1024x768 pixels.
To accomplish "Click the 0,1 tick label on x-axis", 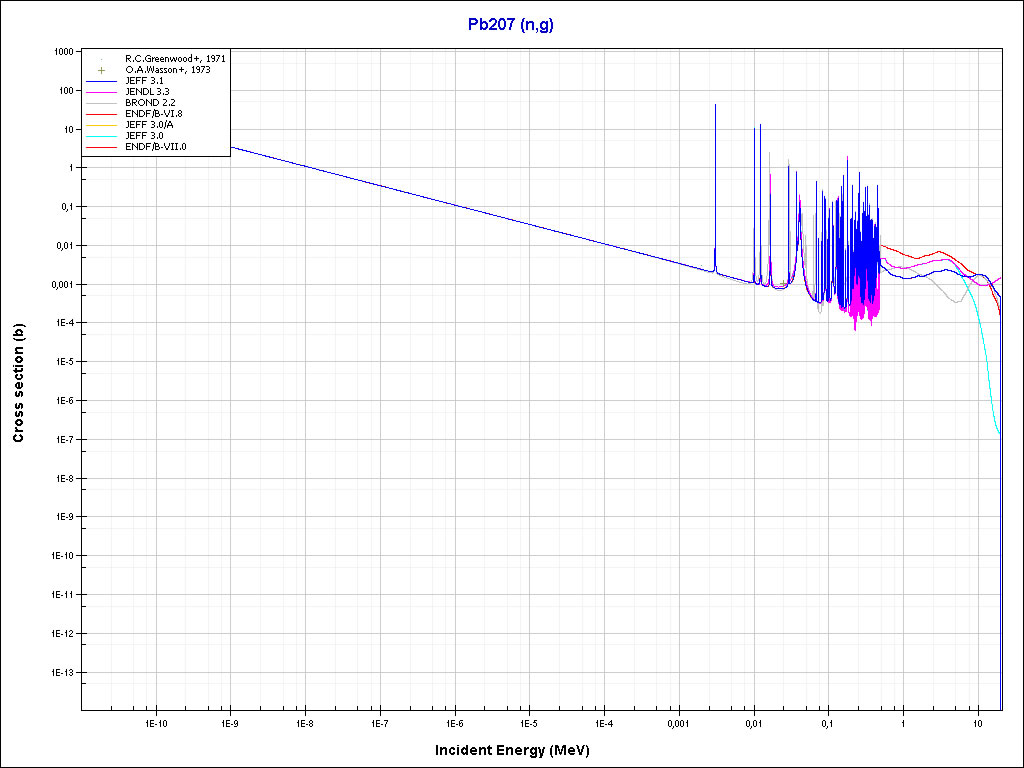I will click(828, 722).
